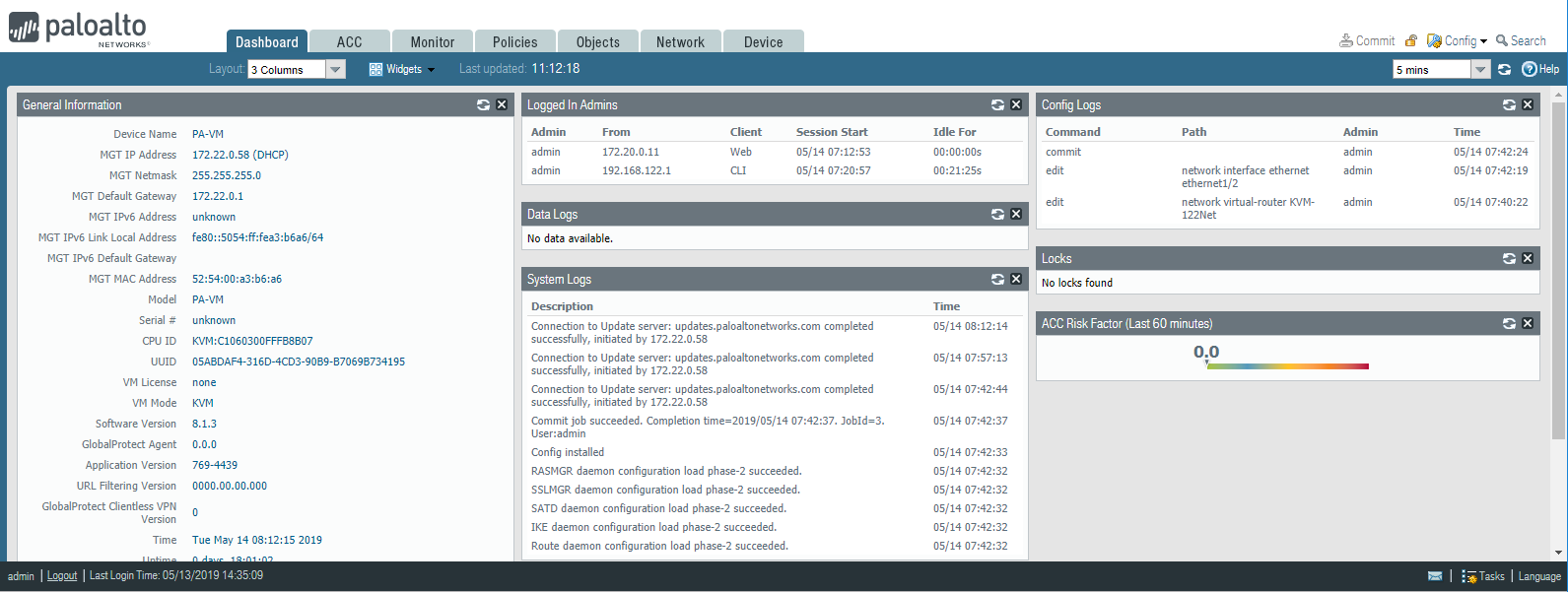
Task: Click the 05/14 08:12:14 update server log
Action: coord(774,332)
